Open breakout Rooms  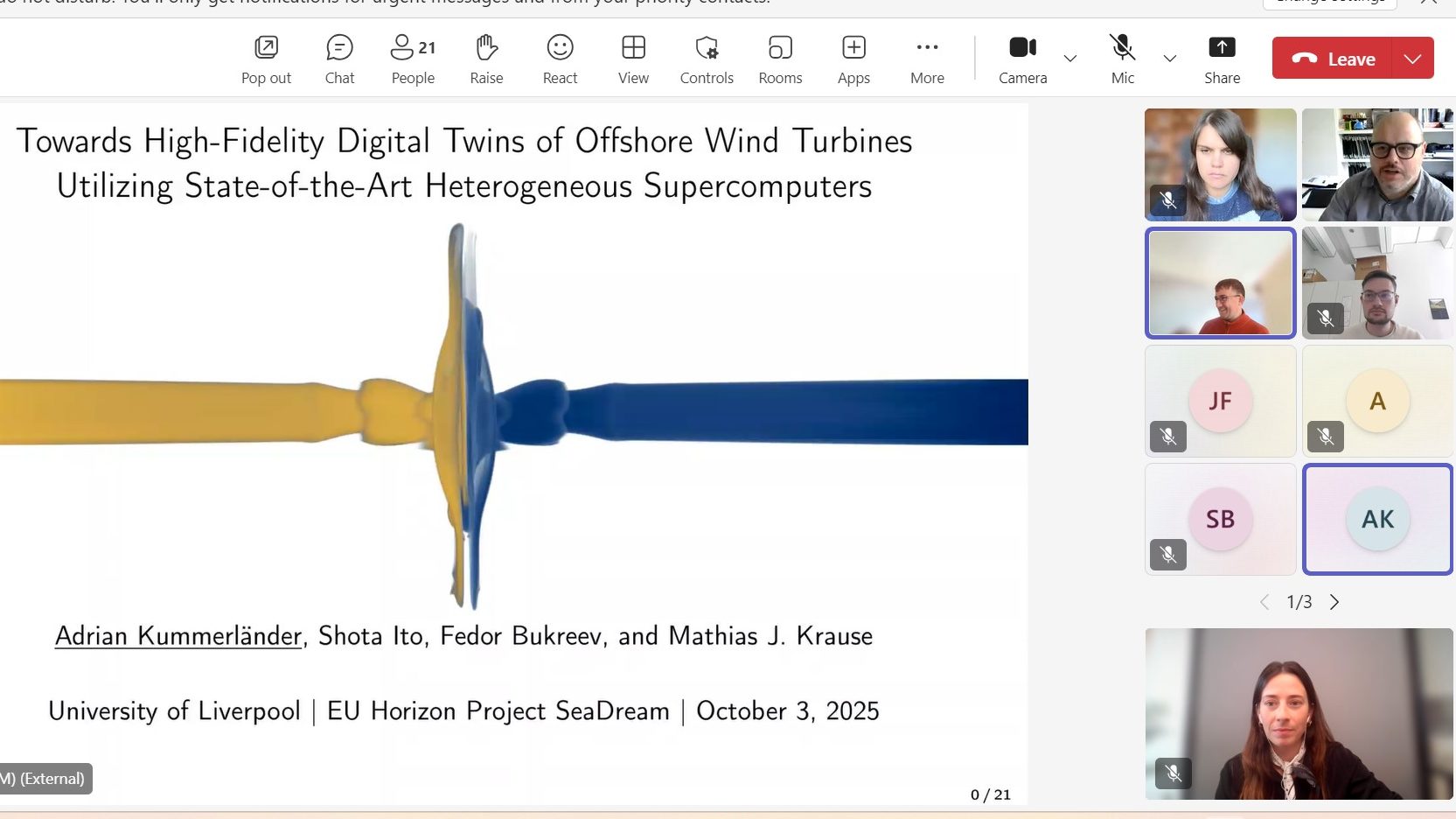pyautogui.click(x=780, y=59)
